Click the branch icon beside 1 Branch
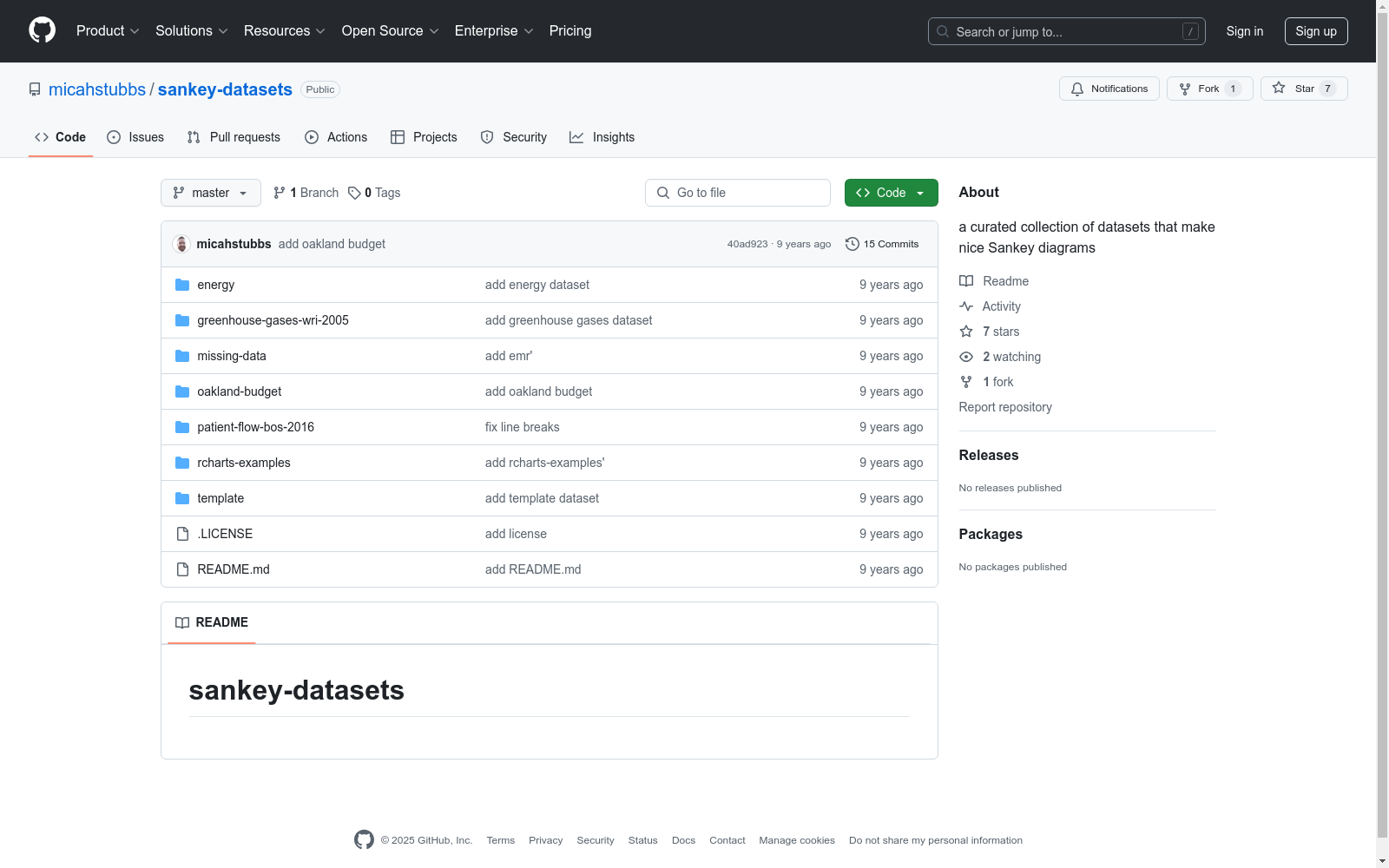The height and width of the screenshot is (868, 1389). 280,193
